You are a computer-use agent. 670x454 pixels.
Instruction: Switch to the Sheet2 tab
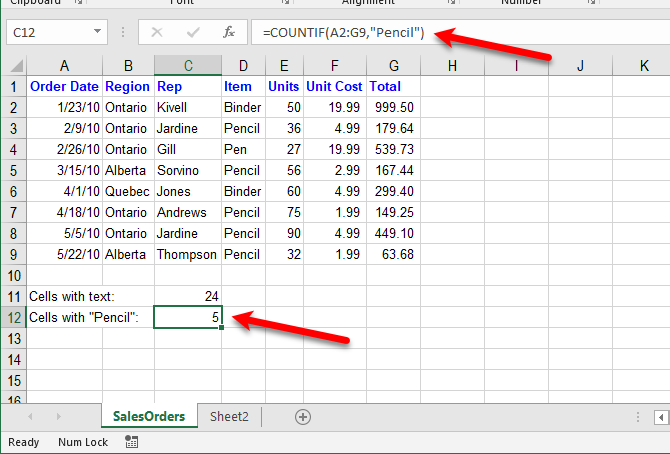229,417
